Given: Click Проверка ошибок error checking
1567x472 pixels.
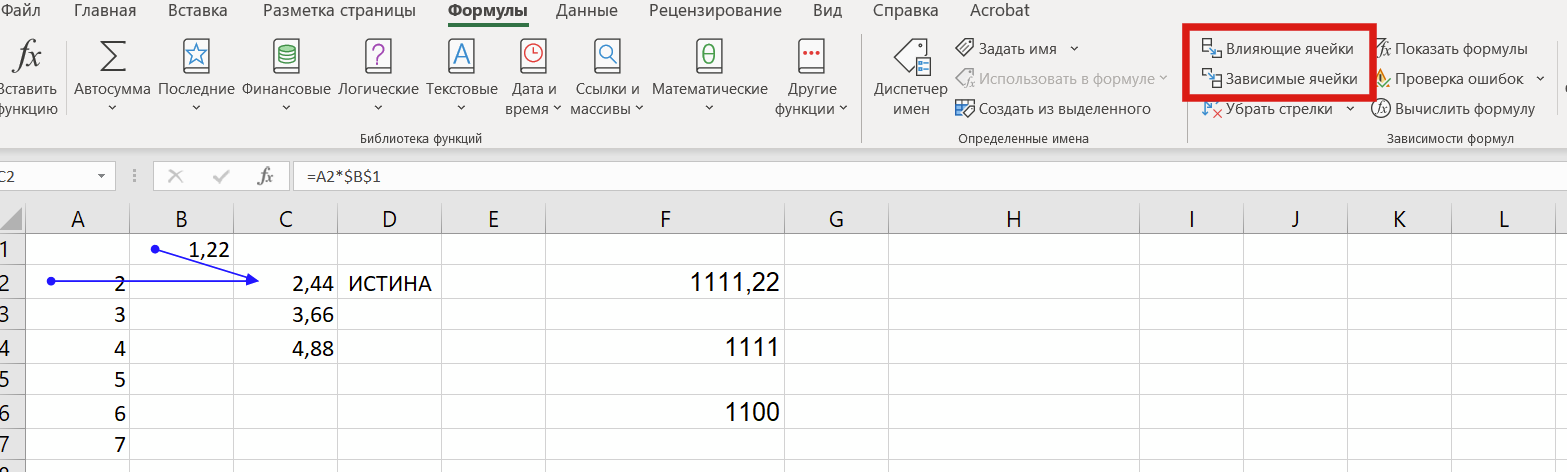Looking at the screenshot, I should point(1448,78).
